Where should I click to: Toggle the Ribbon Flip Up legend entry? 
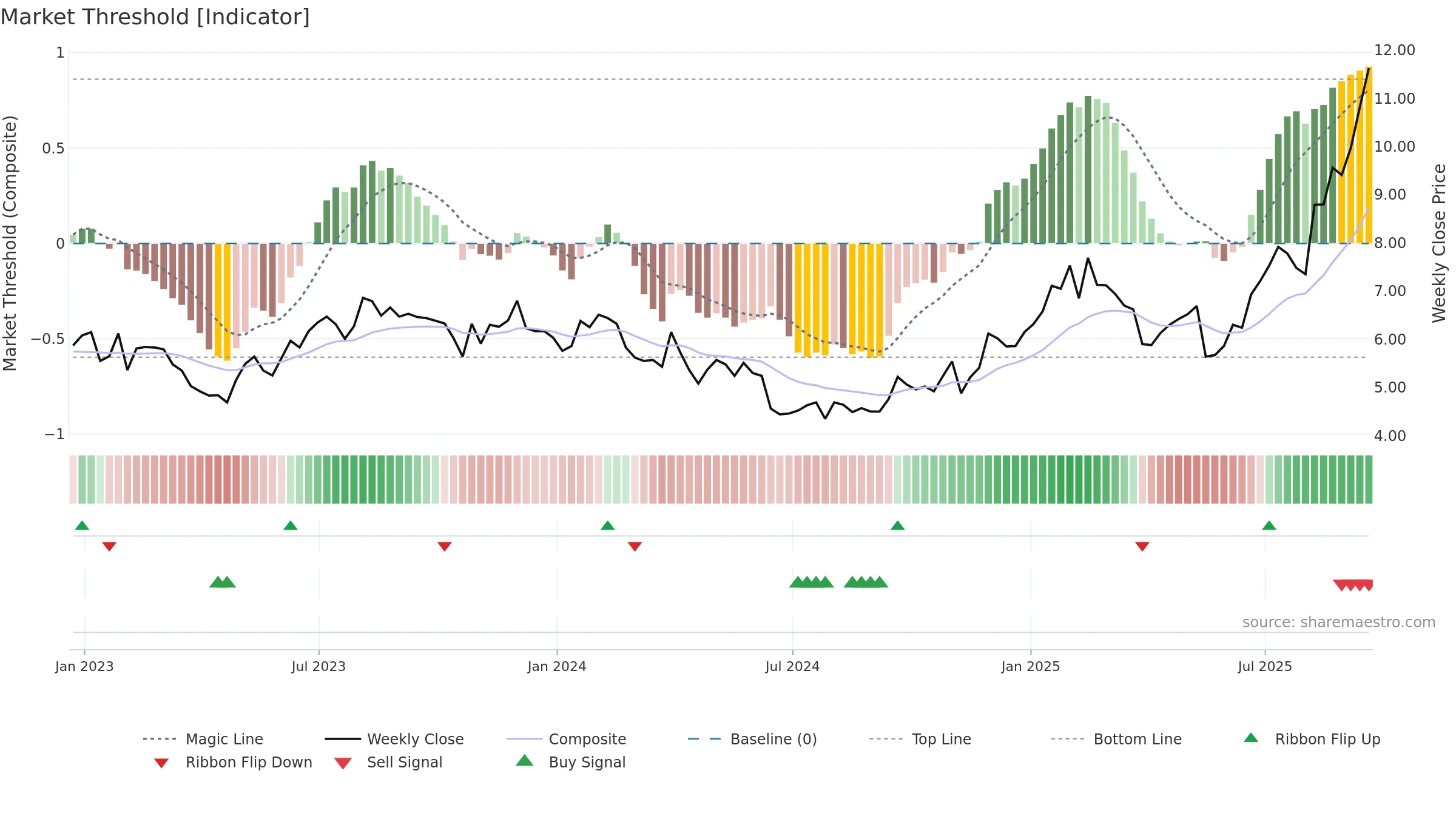(x=1312, y=739)
